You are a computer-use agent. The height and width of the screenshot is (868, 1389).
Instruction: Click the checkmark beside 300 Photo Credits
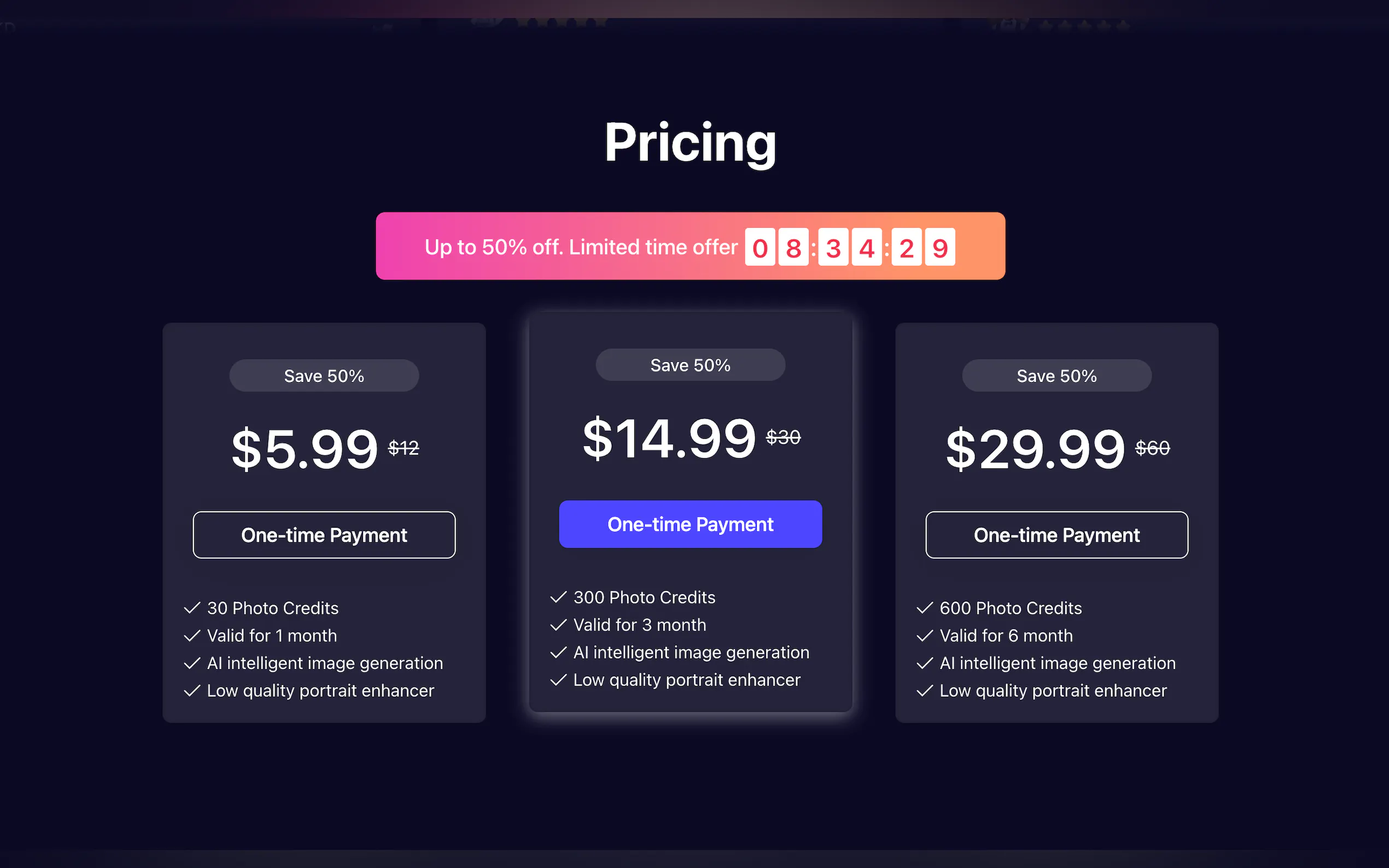tap(558, 597)
